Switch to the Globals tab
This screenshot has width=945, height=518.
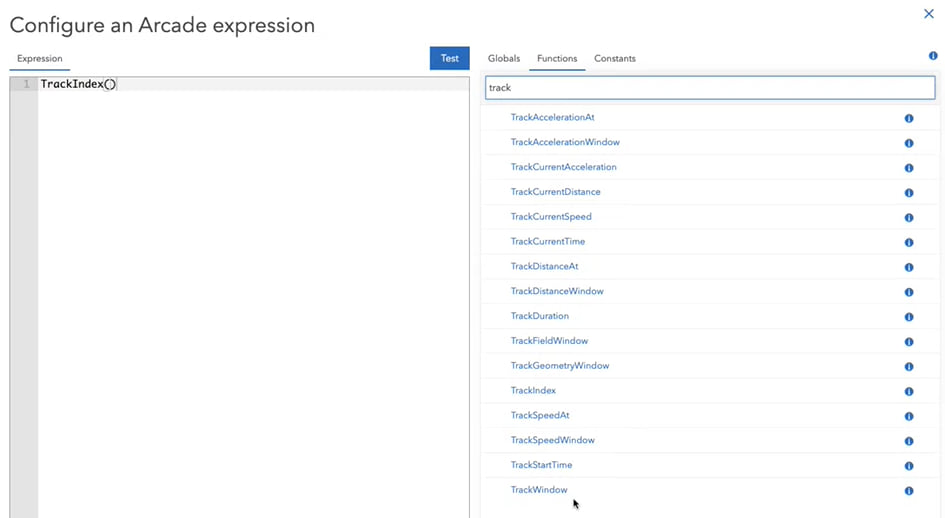504,59
